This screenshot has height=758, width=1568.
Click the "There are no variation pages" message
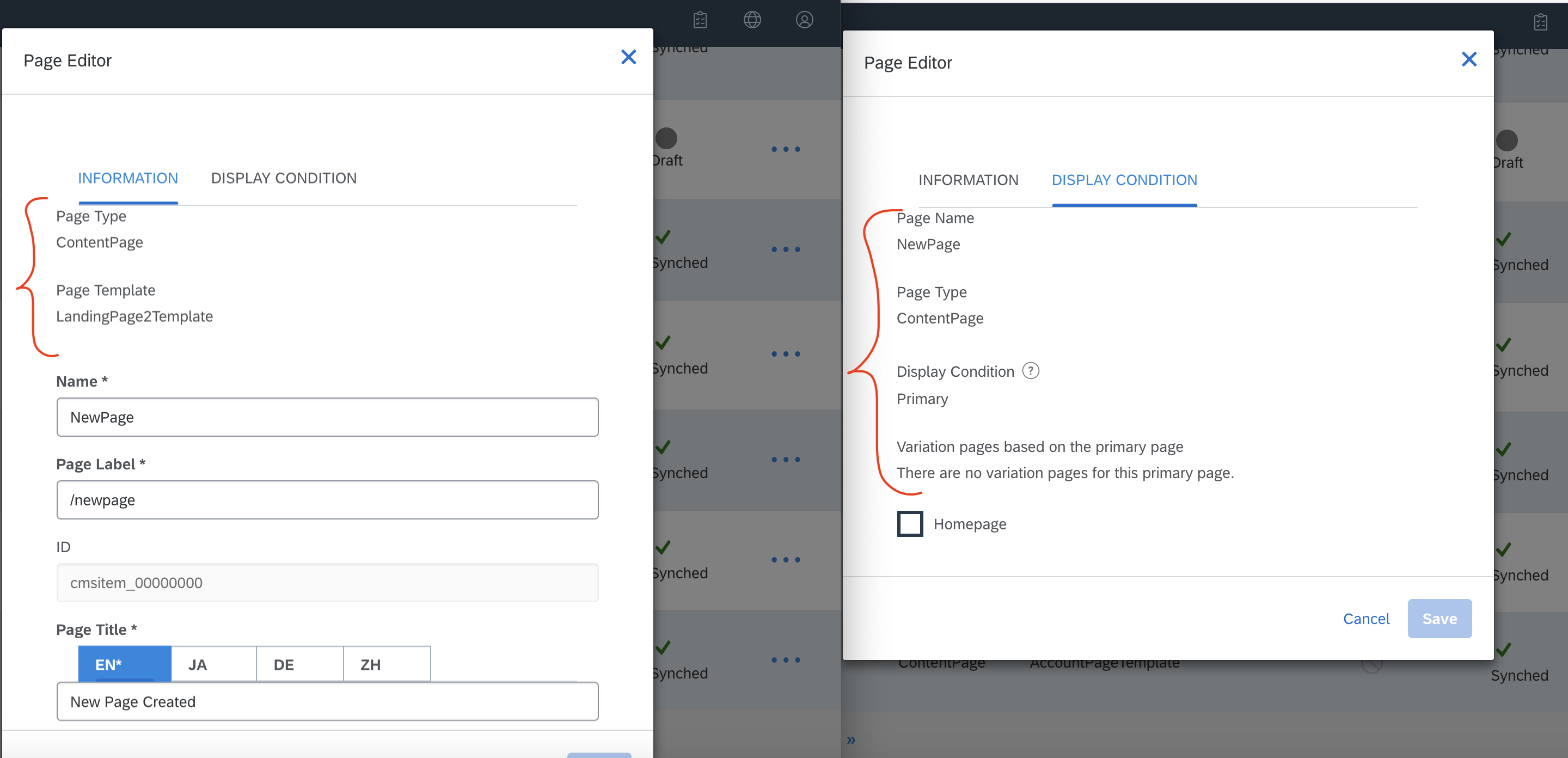click(x=1064, y=473)
